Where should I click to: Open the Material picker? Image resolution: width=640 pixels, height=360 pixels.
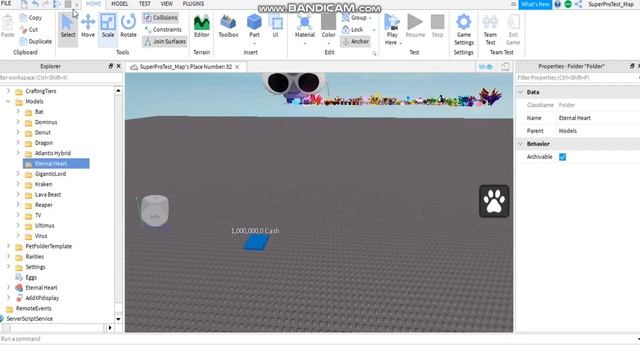coord(304,26)
